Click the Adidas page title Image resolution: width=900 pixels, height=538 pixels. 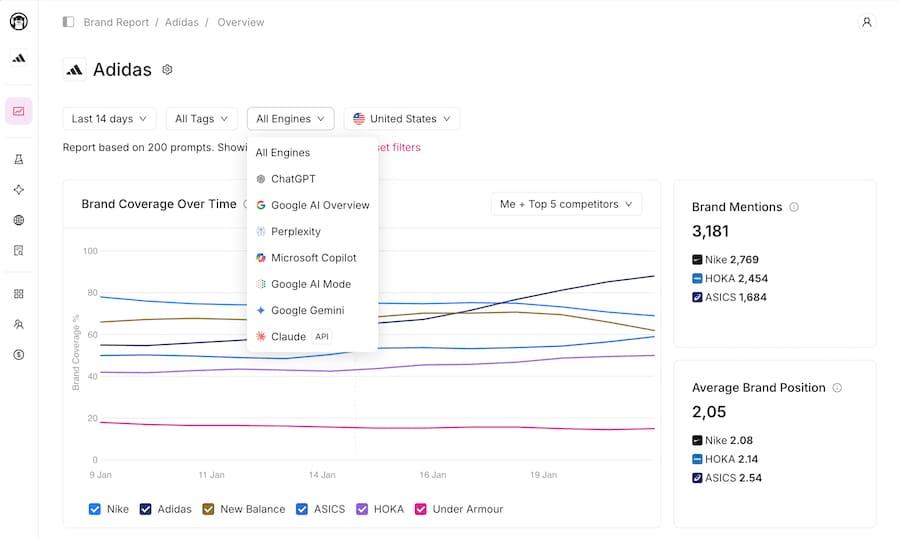coord(122,70)
